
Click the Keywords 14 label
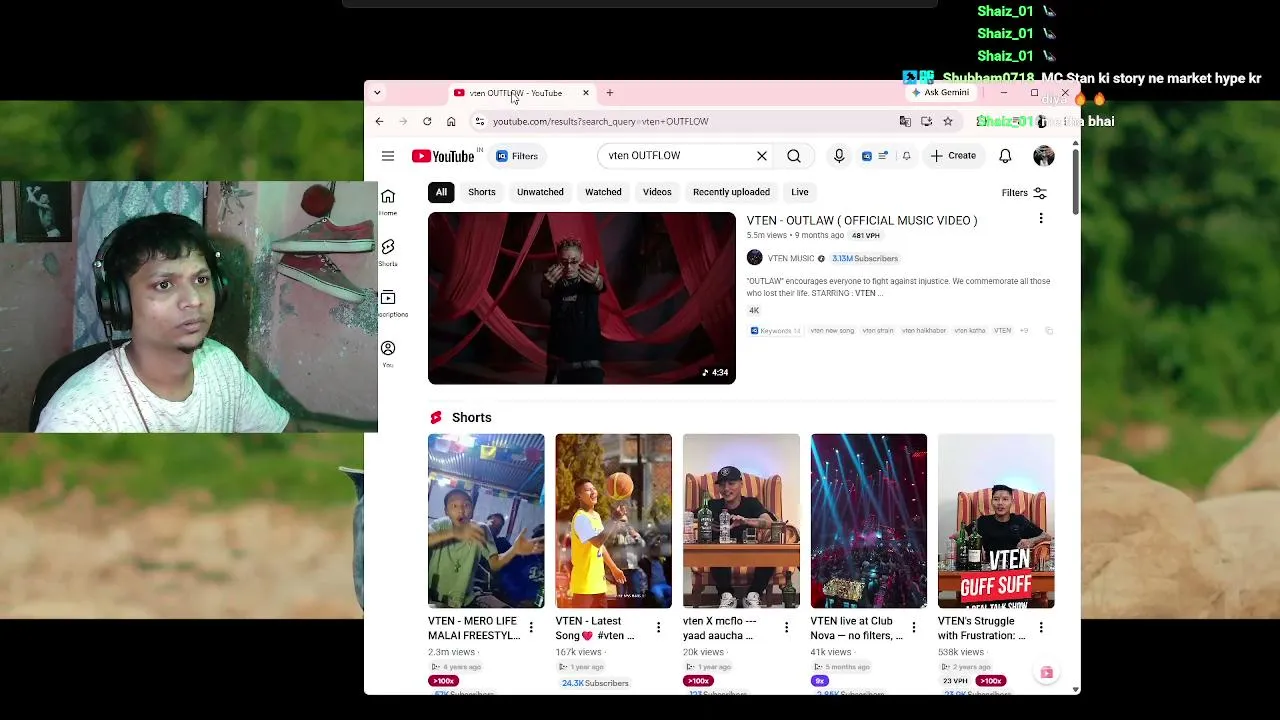click(776, 331)
